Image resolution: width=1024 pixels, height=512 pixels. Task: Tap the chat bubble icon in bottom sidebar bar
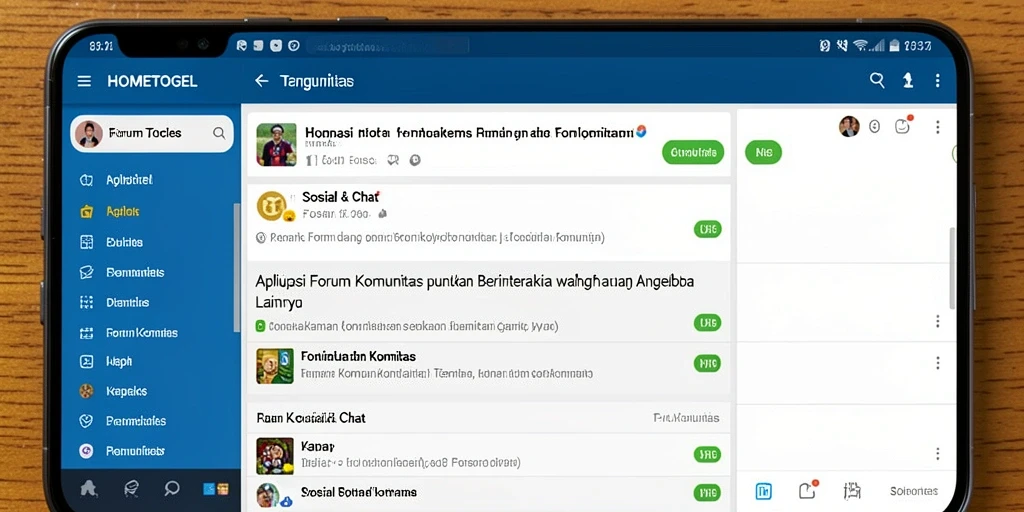pos(172,488)
